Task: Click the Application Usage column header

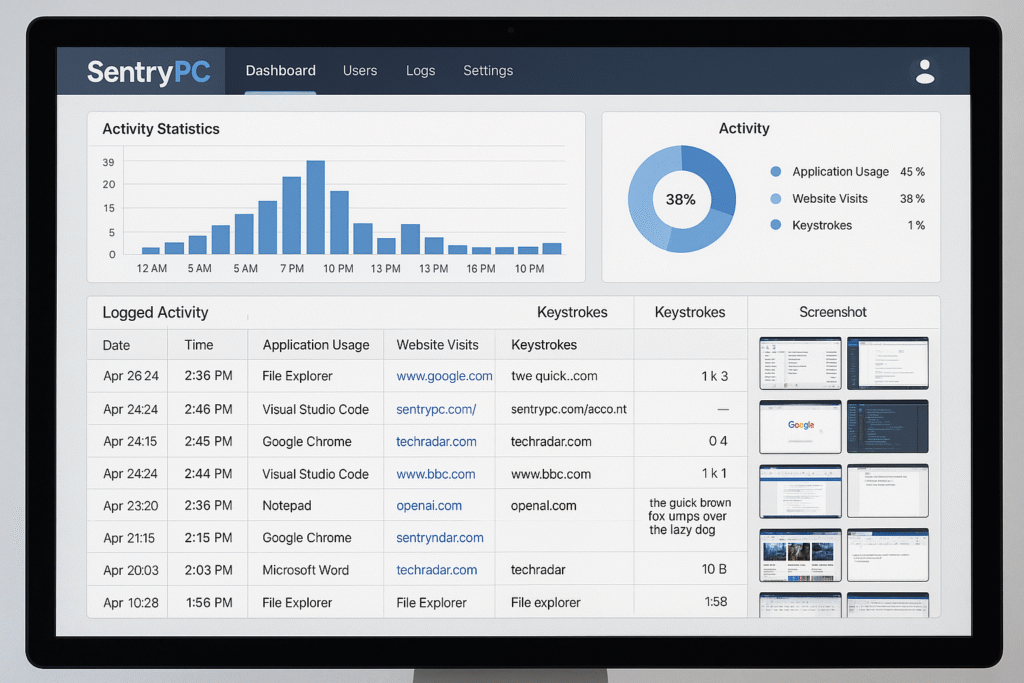Action: [x=316, y=345]
